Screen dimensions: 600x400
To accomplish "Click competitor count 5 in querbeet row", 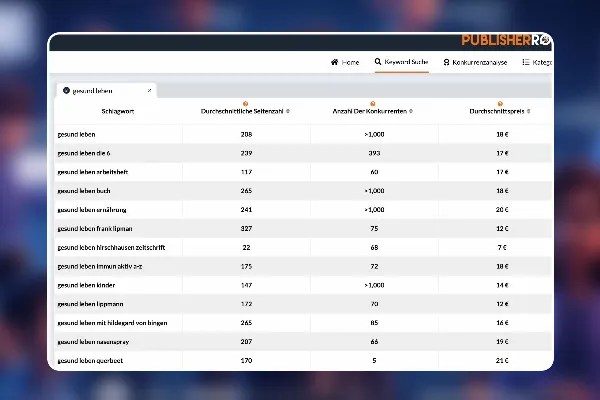I will click(x=374, y=361).
